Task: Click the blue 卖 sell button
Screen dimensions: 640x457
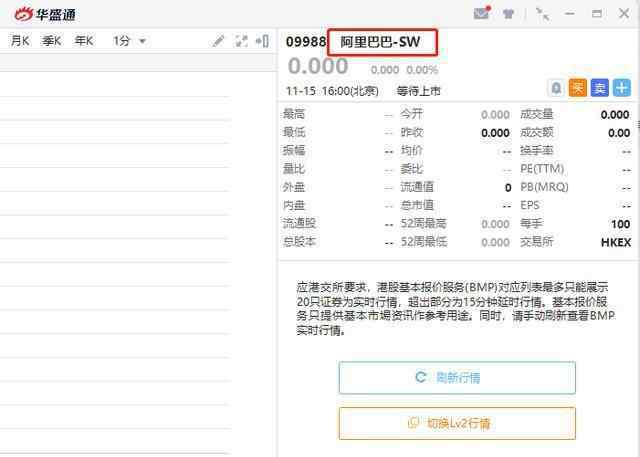Action: (x=600, y=88)
